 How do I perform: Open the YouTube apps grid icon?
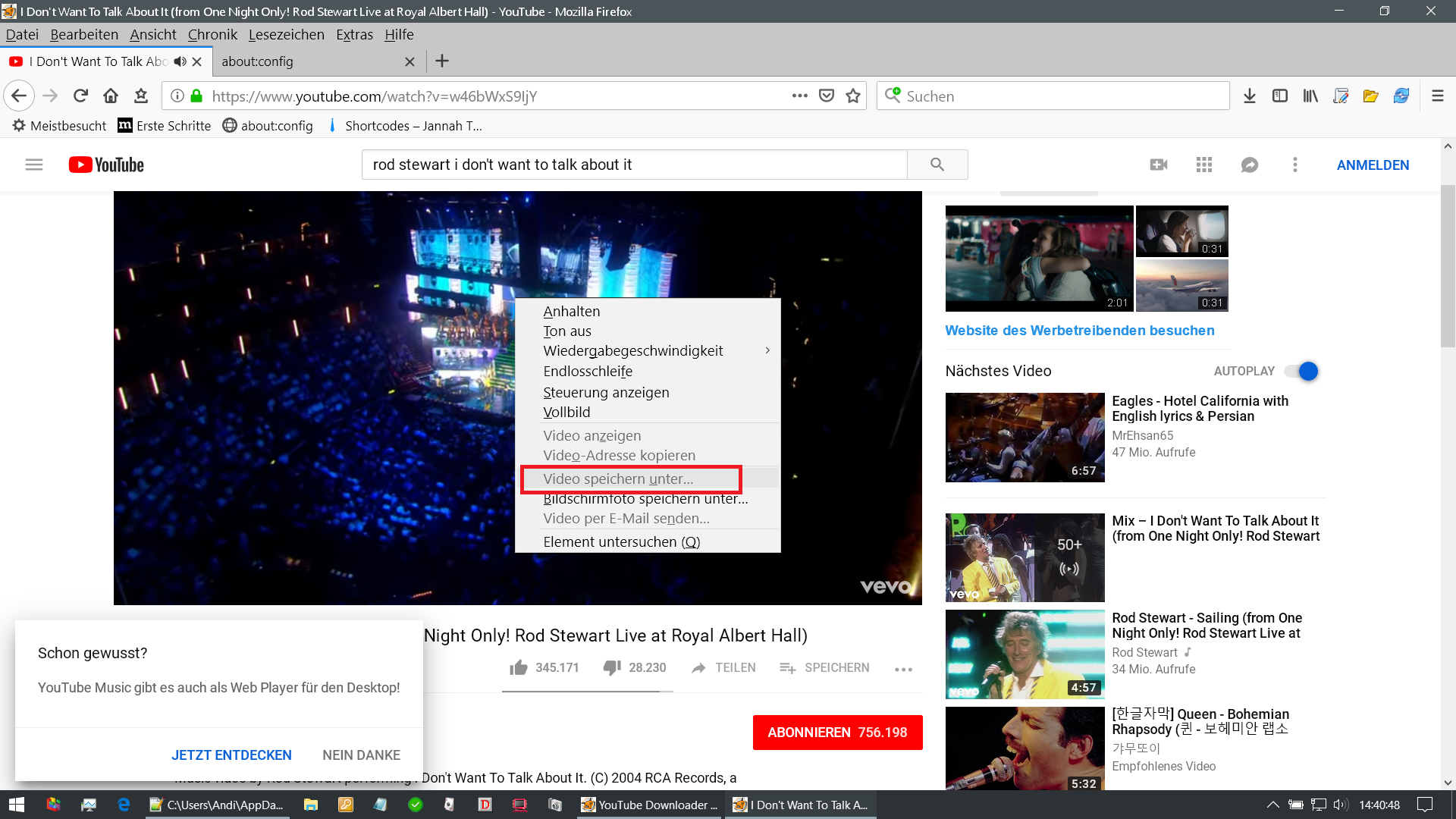(1203, 165)
